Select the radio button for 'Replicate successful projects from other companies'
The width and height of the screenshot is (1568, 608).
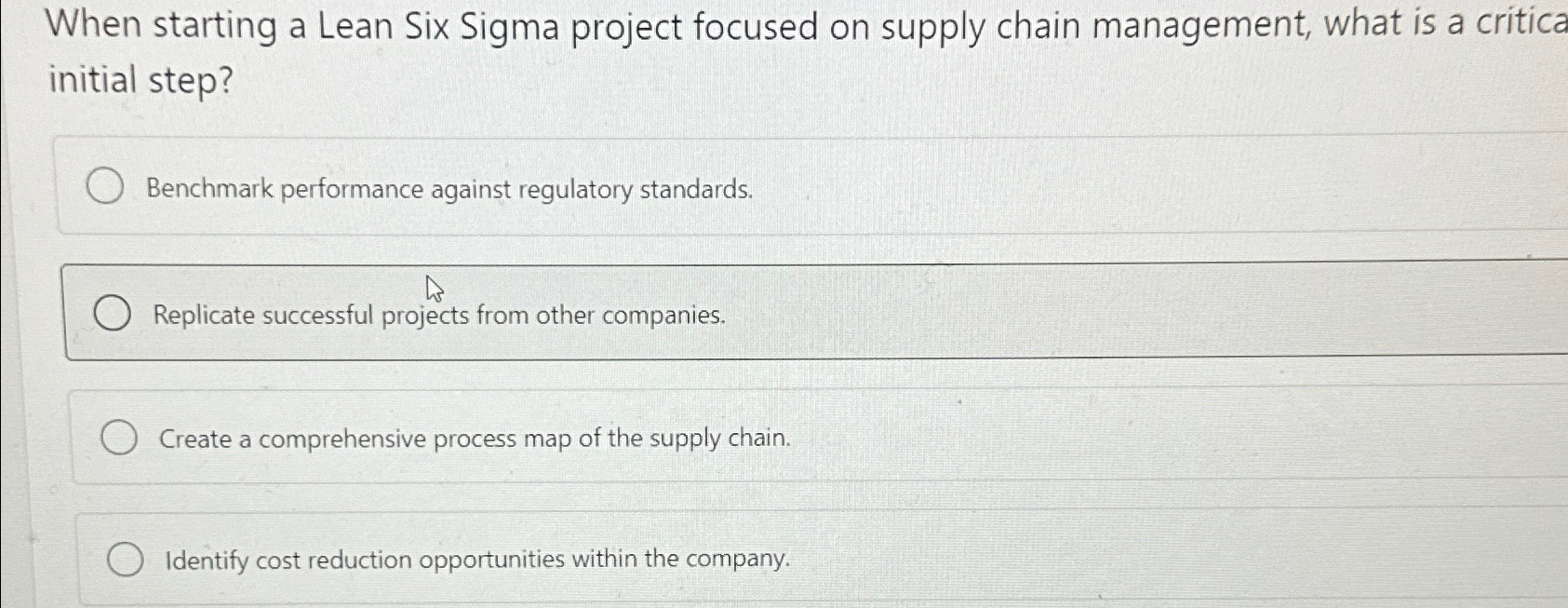[x=114, y=313]
